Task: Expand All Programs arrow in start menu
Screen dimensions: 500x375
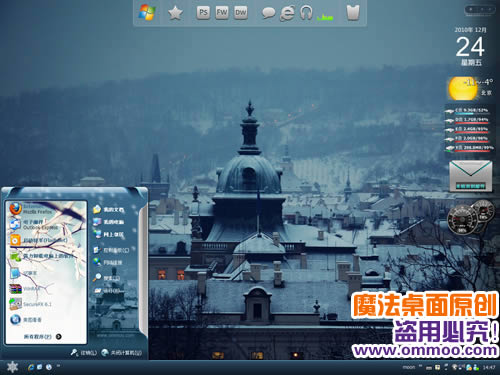Action: click(59, 337)
